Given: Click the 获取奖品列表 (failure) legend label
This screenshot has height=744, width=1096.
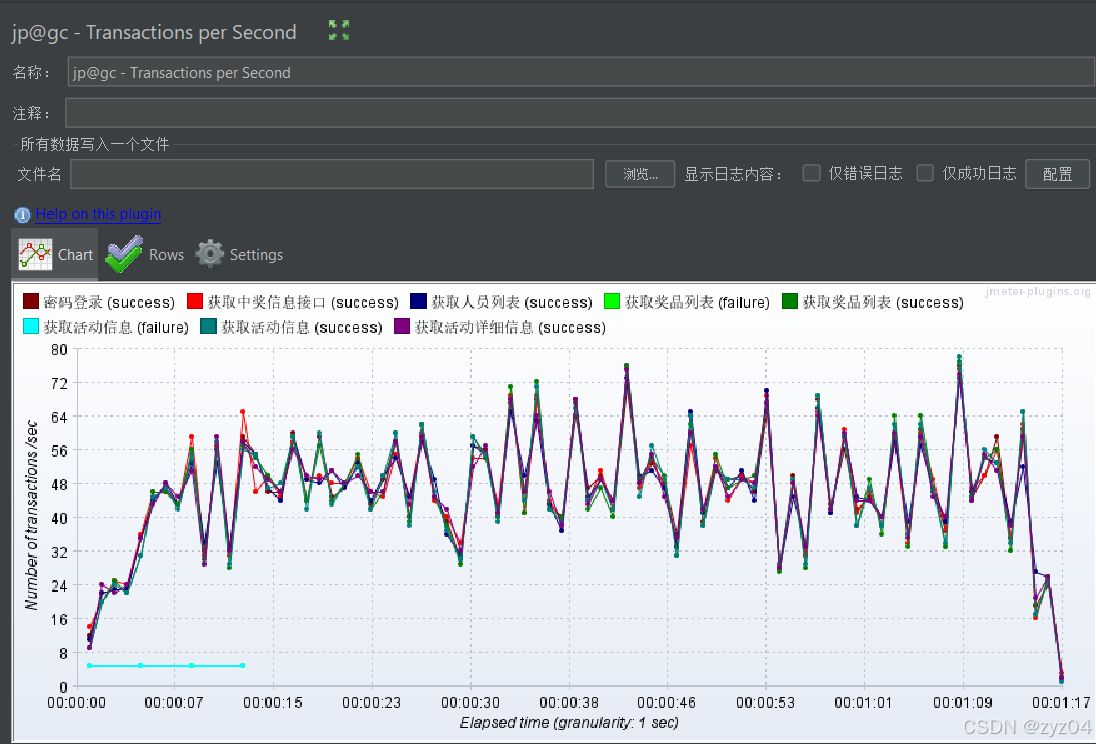Looking at the screenshot, I should tap(698, 302).
